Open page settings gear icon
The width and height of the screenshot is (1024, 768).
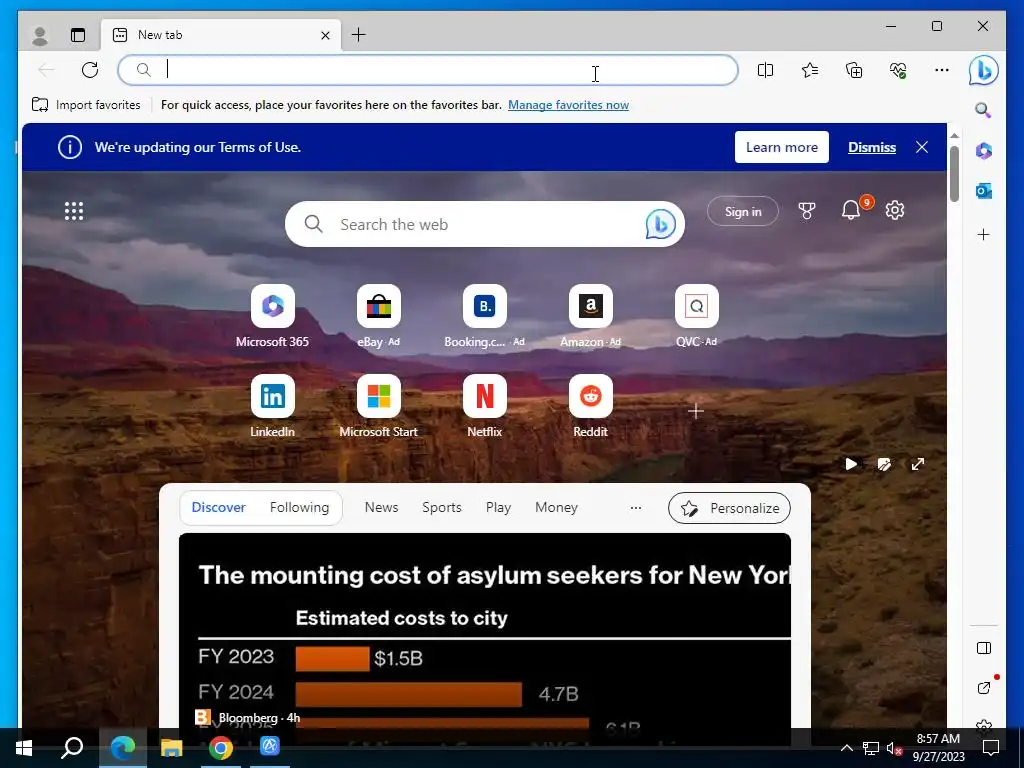895,210
